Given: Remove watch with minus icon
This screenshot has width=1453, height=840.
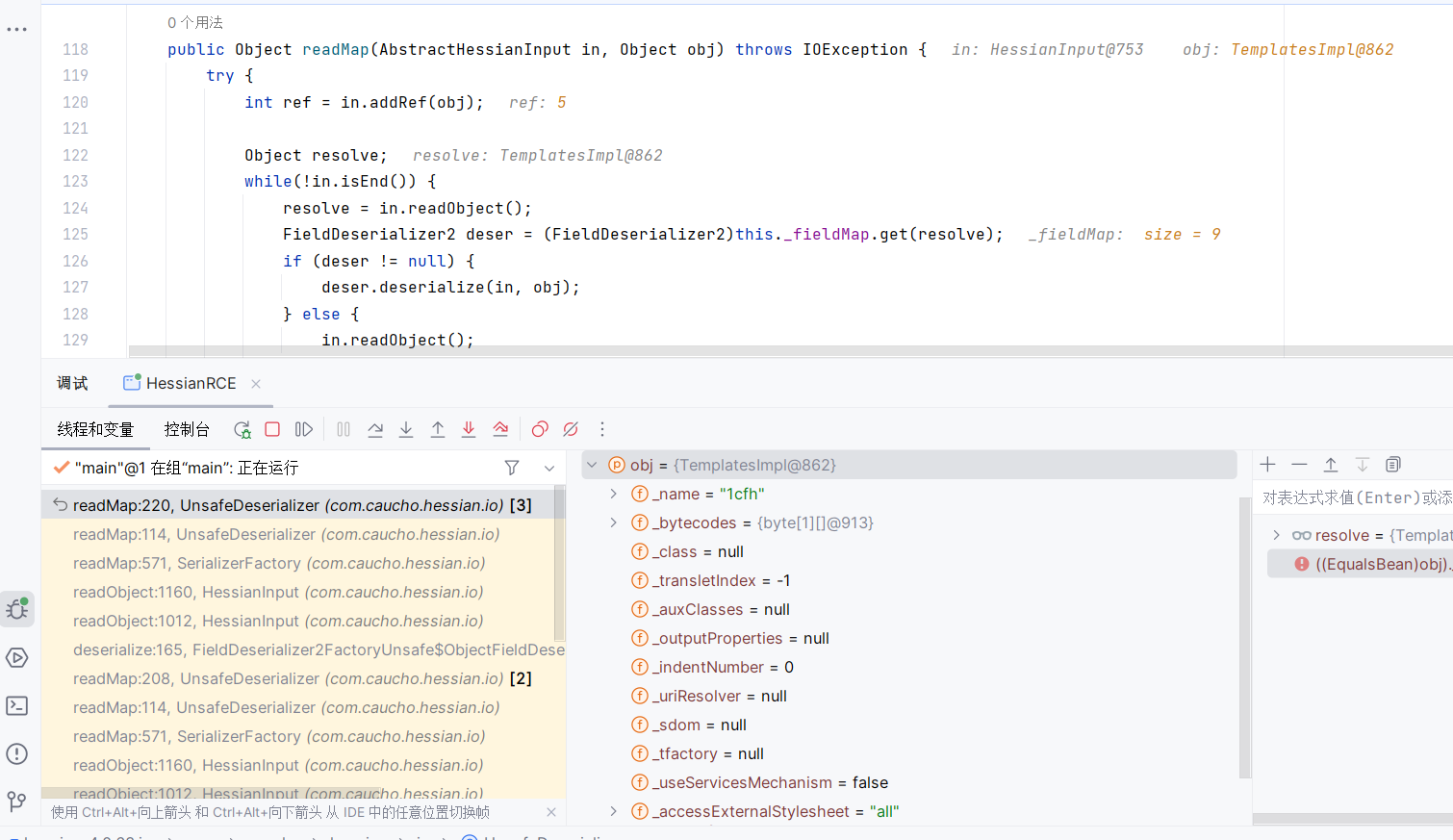Looking at the screenshot, I should pyautogui.click(x=1299, y=465).
